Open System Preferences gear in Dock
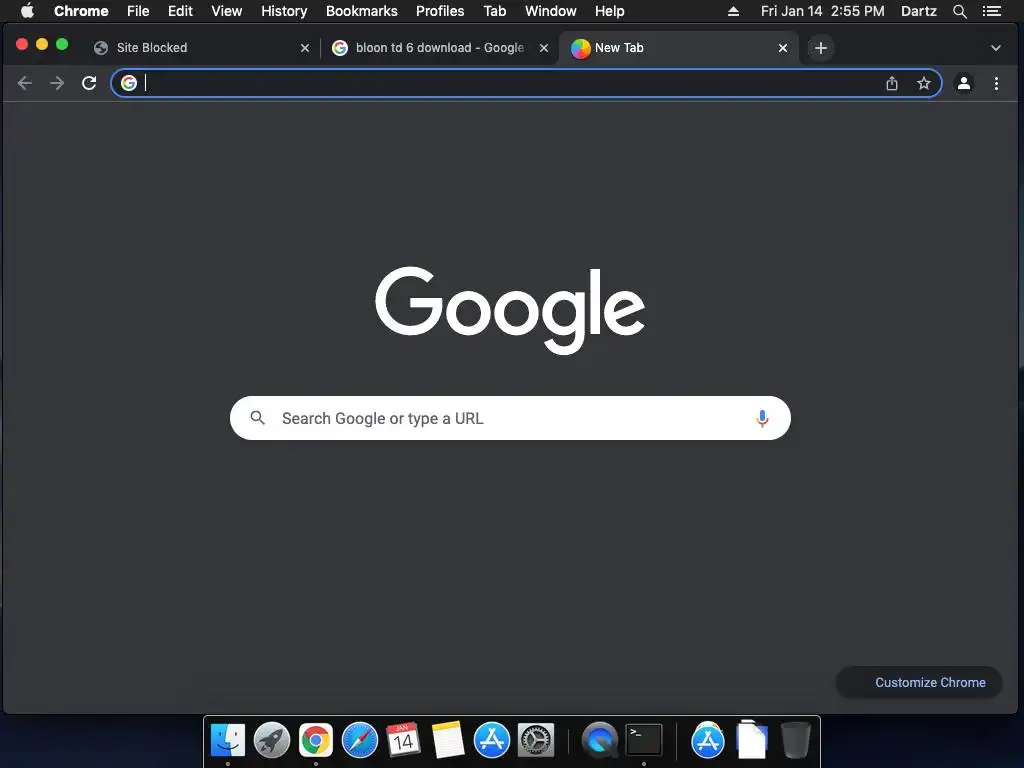 coord(536,740)
